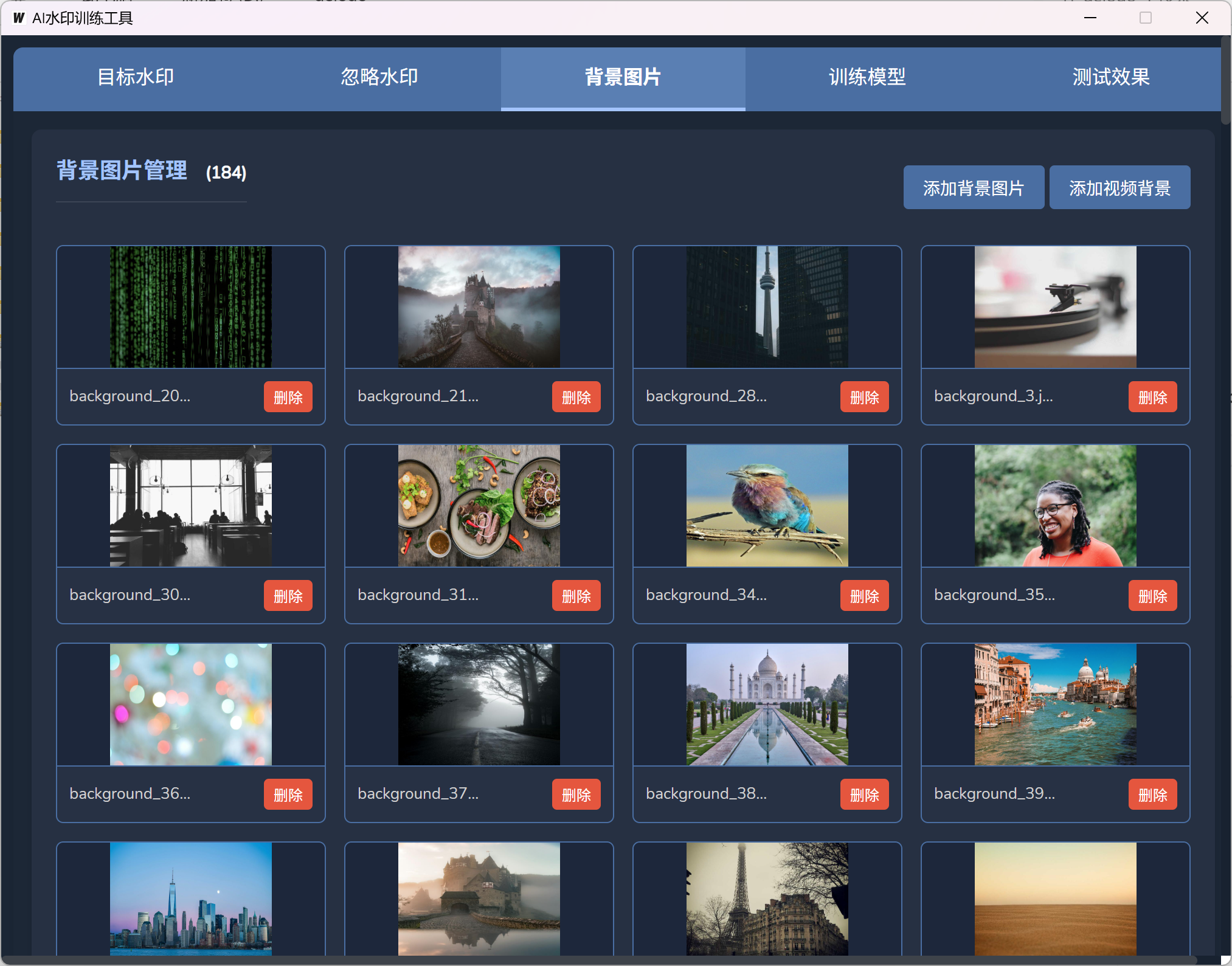
Task: Open the dark misty forest road thumbnail
Action: (479, 705)
